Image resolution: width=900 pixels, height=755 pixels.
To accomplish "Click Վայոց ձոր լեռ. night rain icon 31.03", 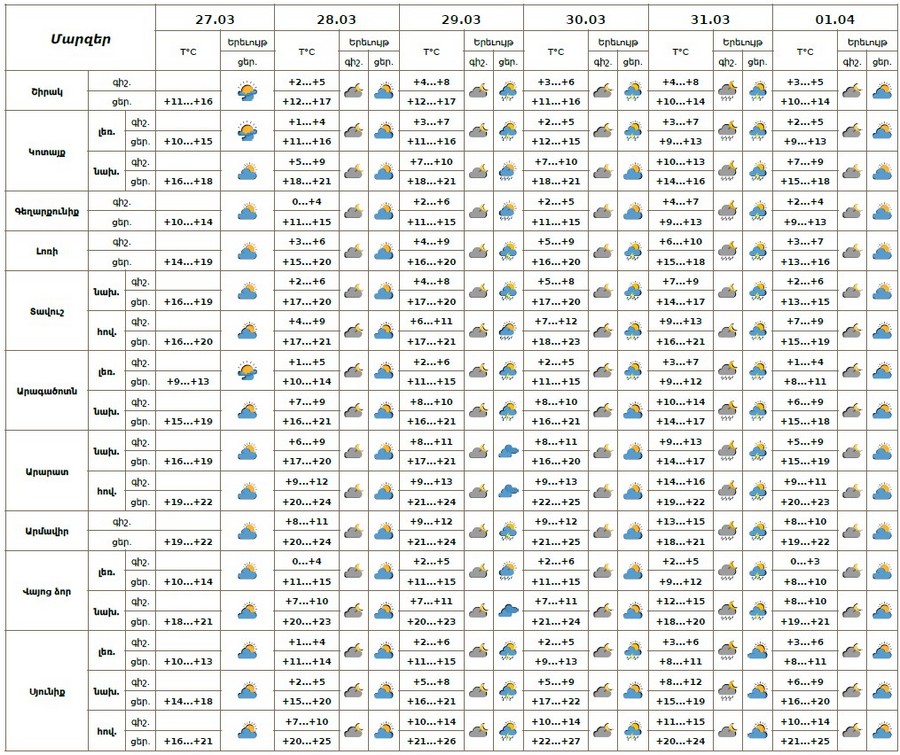I will (728, 572).
